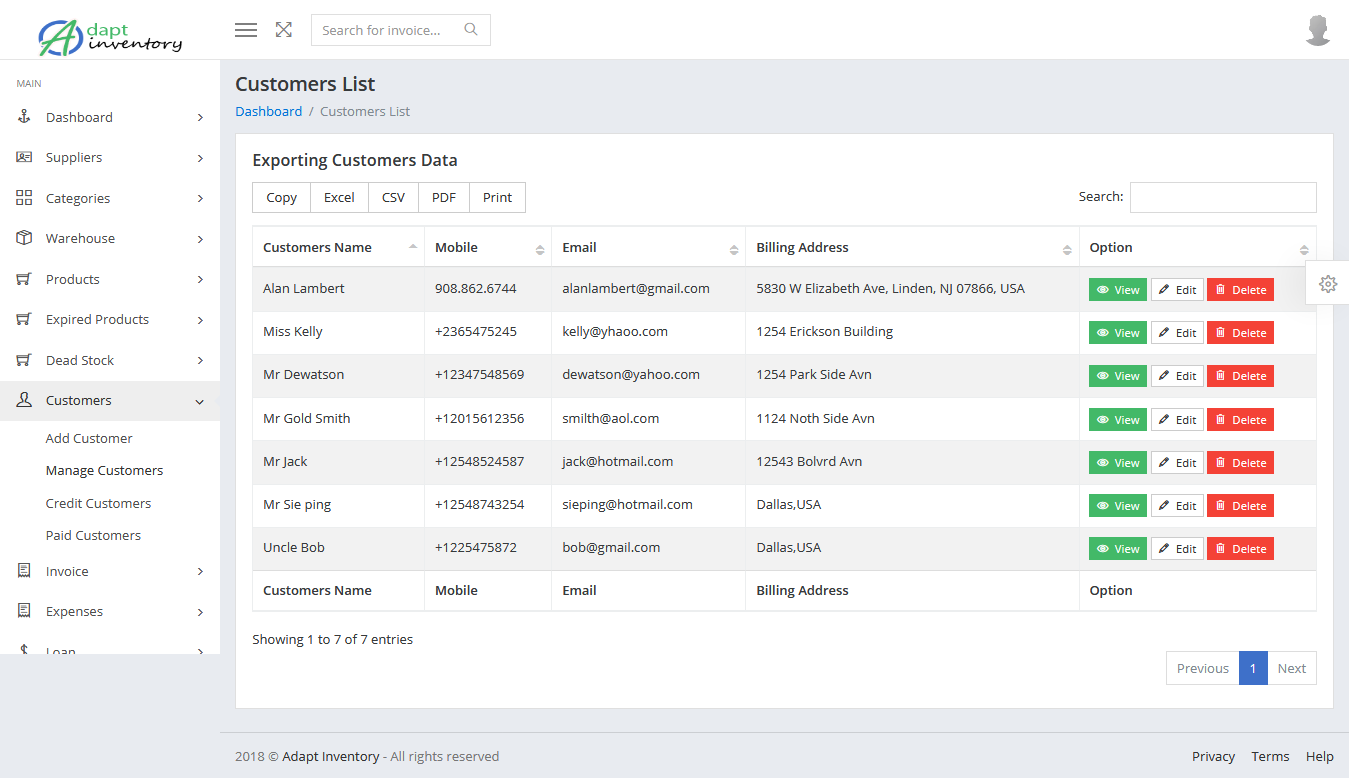
Task: Click the hamburger menu toggle icon
Action: click(246, 30)
